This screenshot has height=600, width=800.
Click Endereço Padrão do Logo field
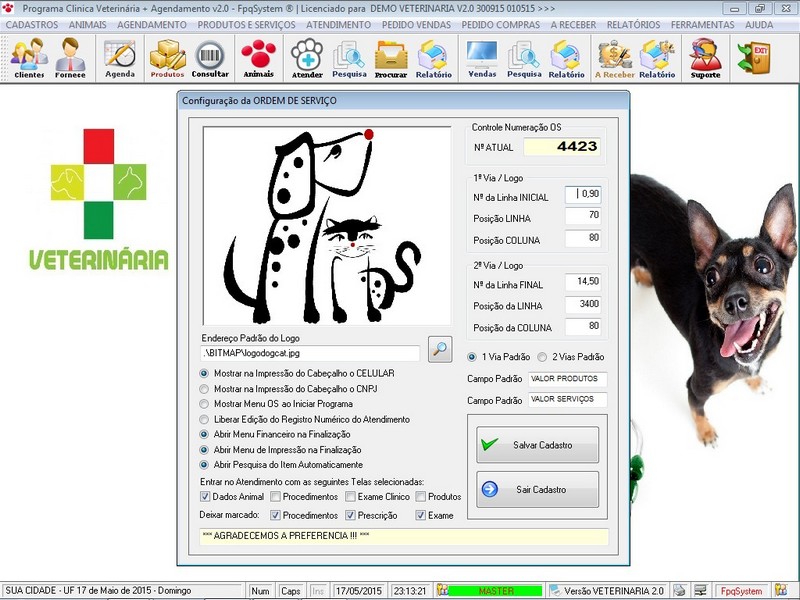310,353
